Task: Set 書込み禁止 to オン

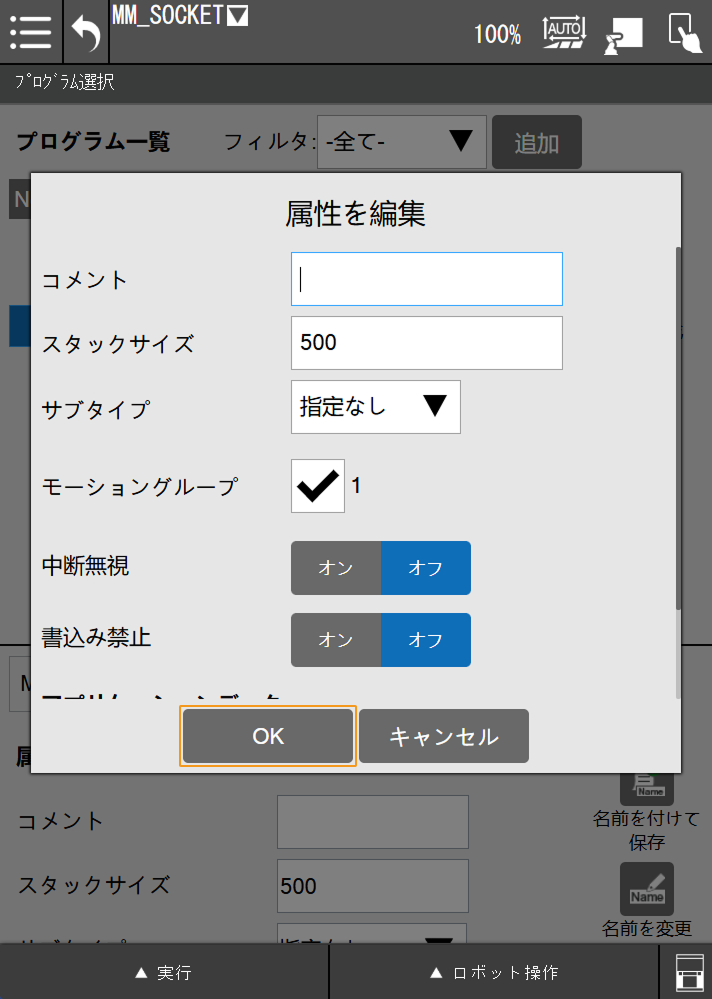Action: tap(336, 640)
